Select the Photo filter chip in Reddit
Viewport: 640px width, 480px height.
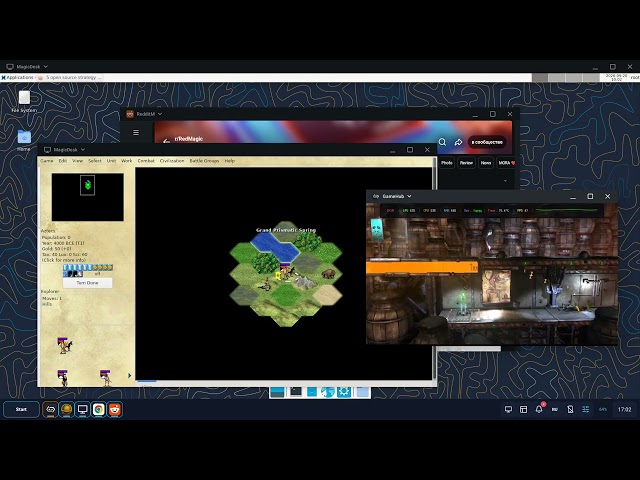(x=447, y=163)
